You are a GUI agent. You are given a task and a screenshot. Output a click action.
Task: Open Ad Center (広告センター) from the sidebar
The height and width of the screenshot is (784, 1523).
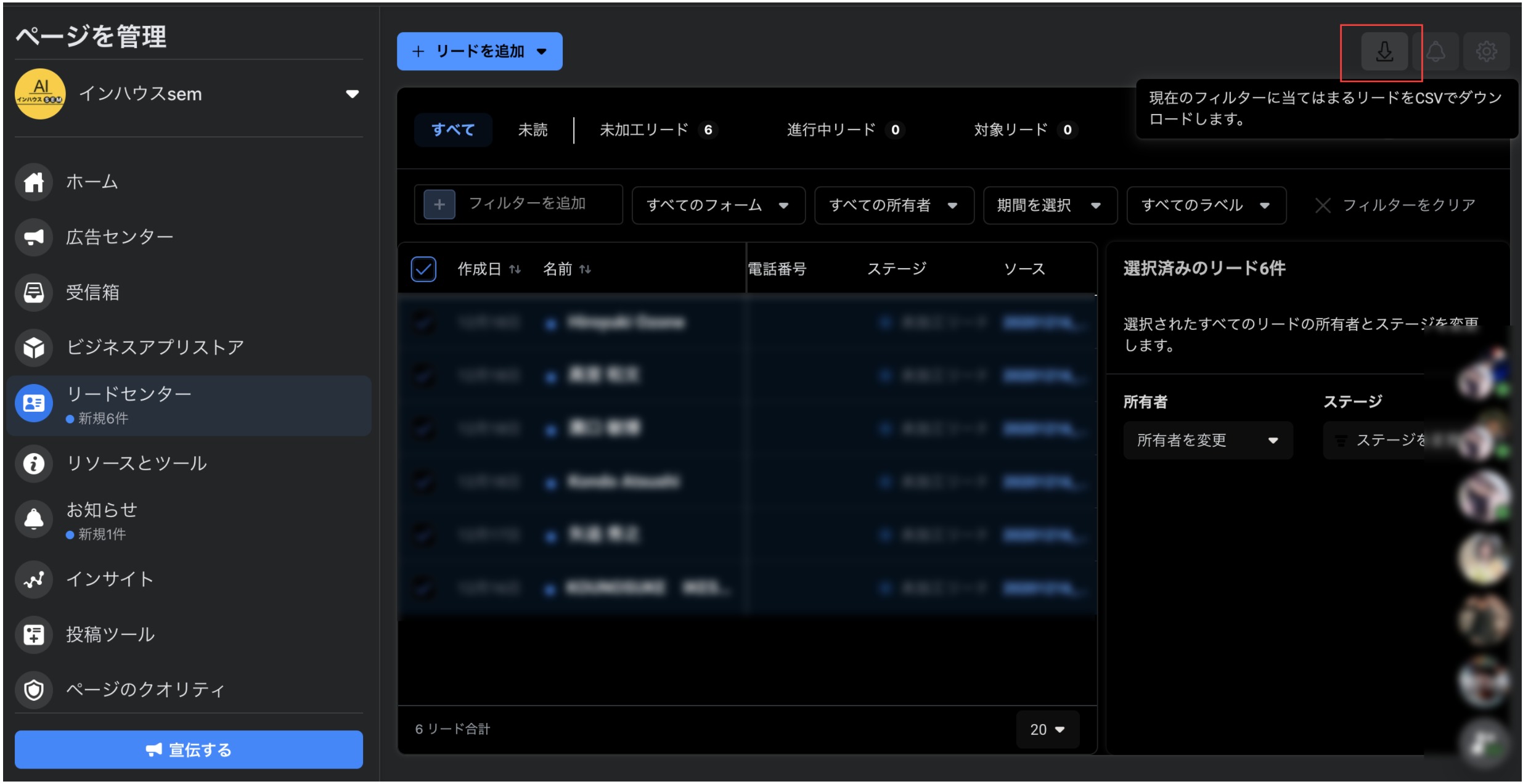[118, 237]
